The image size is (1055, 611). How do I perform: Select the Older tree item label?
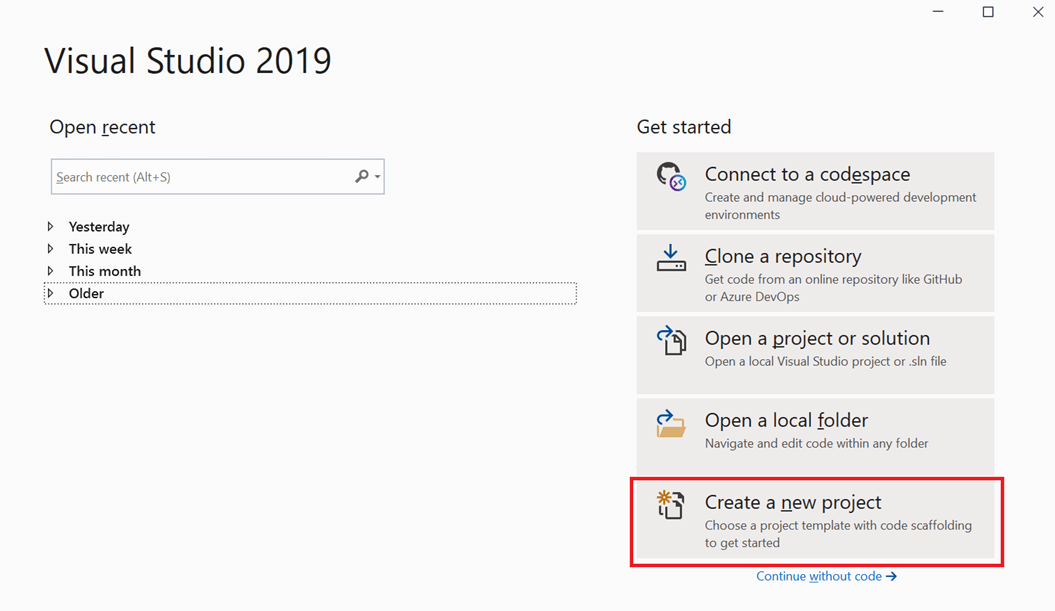click(x=86, y=293)
